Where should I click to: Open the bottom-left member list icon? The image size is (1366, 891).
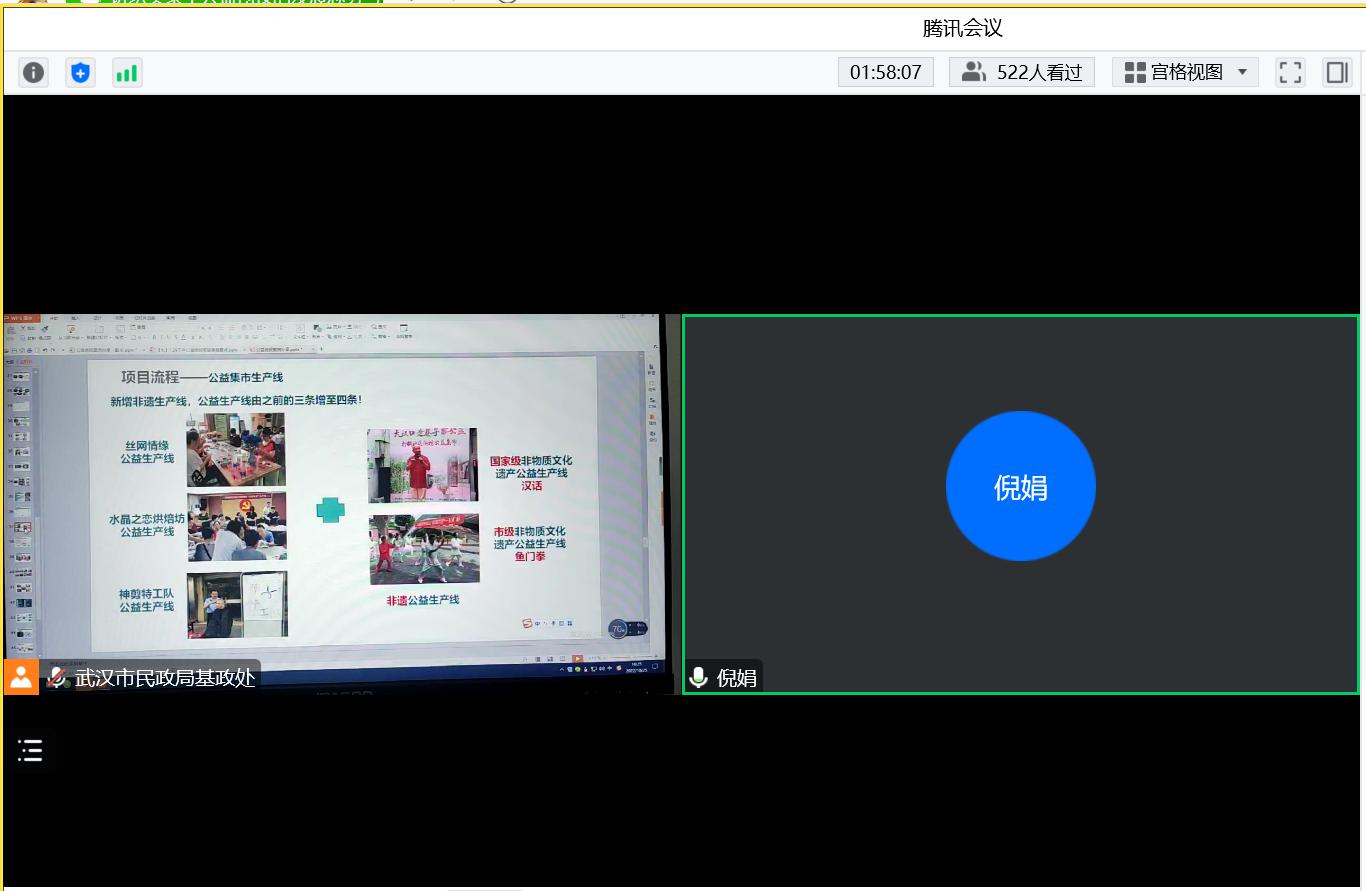pos(30,750)
